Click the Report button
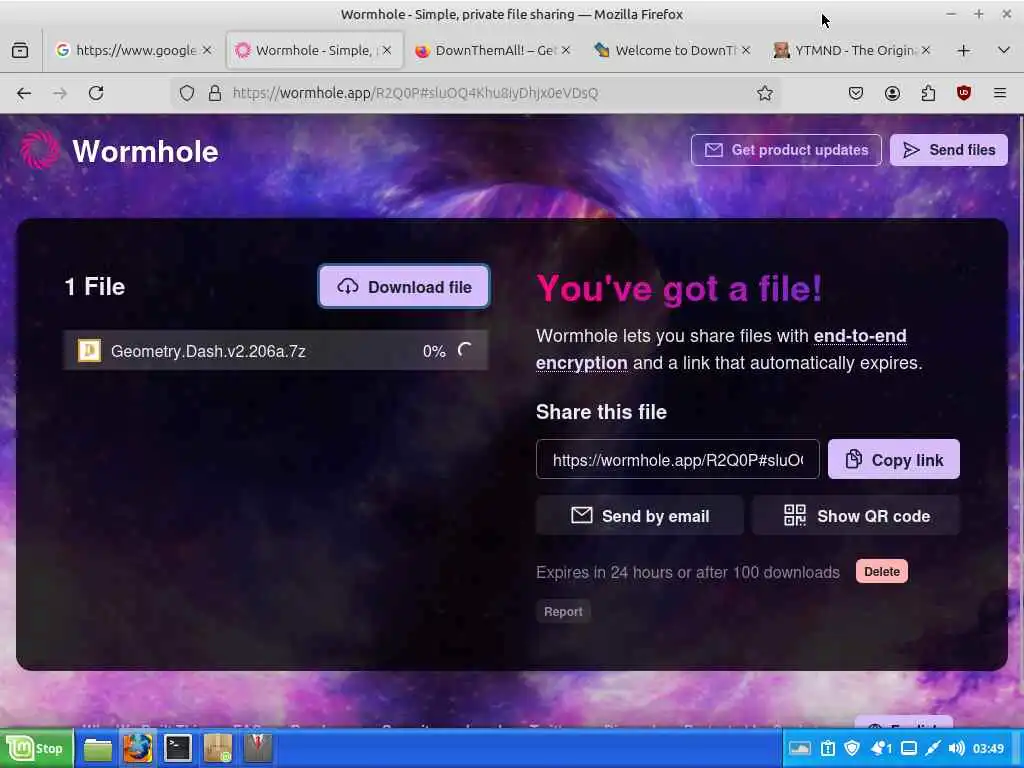Viewport: 1024px width, 768px height. (x=563, y=611)
